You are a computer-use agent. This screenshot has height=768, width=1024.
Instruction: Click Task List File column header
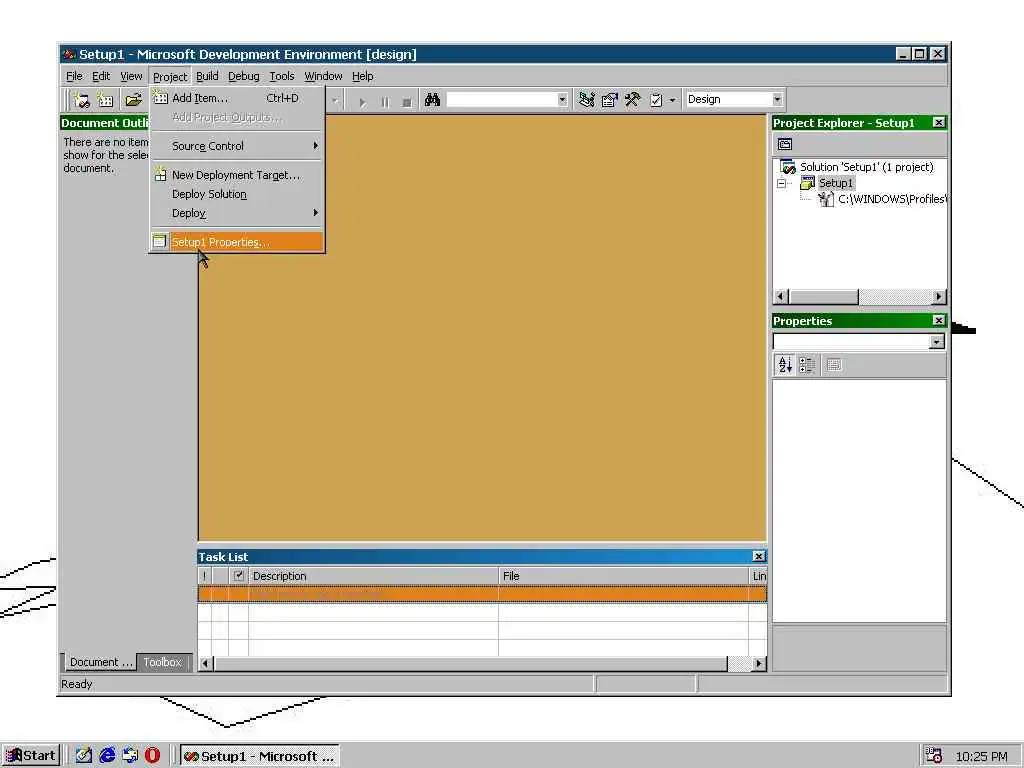[x=623, y=576]
